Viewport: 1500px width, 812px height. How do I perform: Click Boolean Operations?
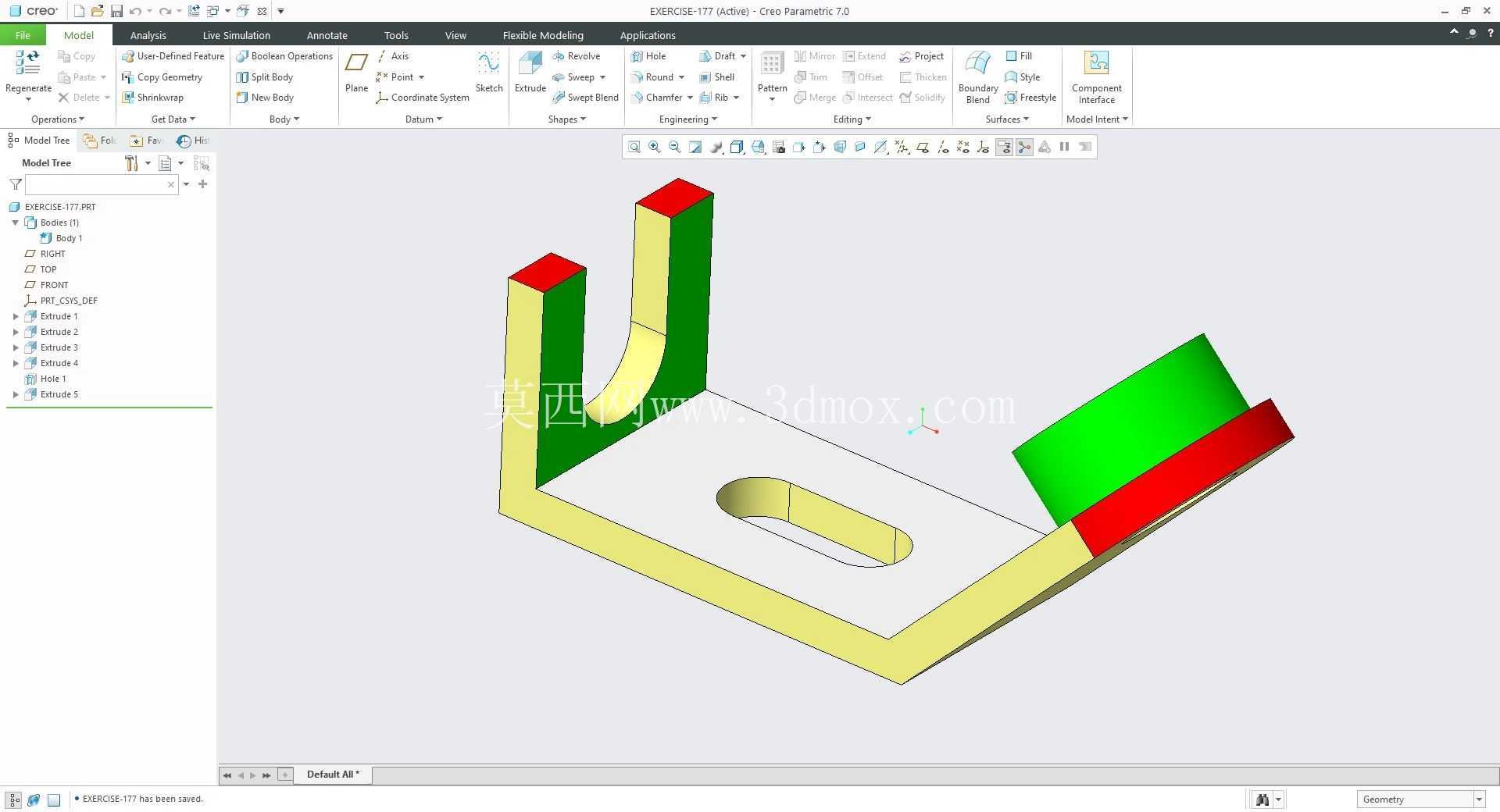click(284, 56)
